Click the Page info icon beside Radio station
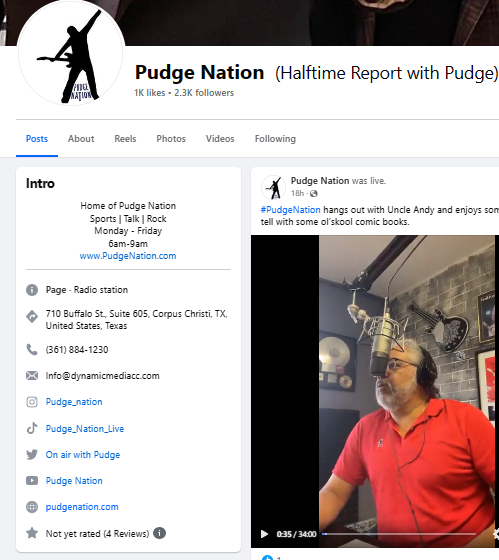 [x=32, y=290]
